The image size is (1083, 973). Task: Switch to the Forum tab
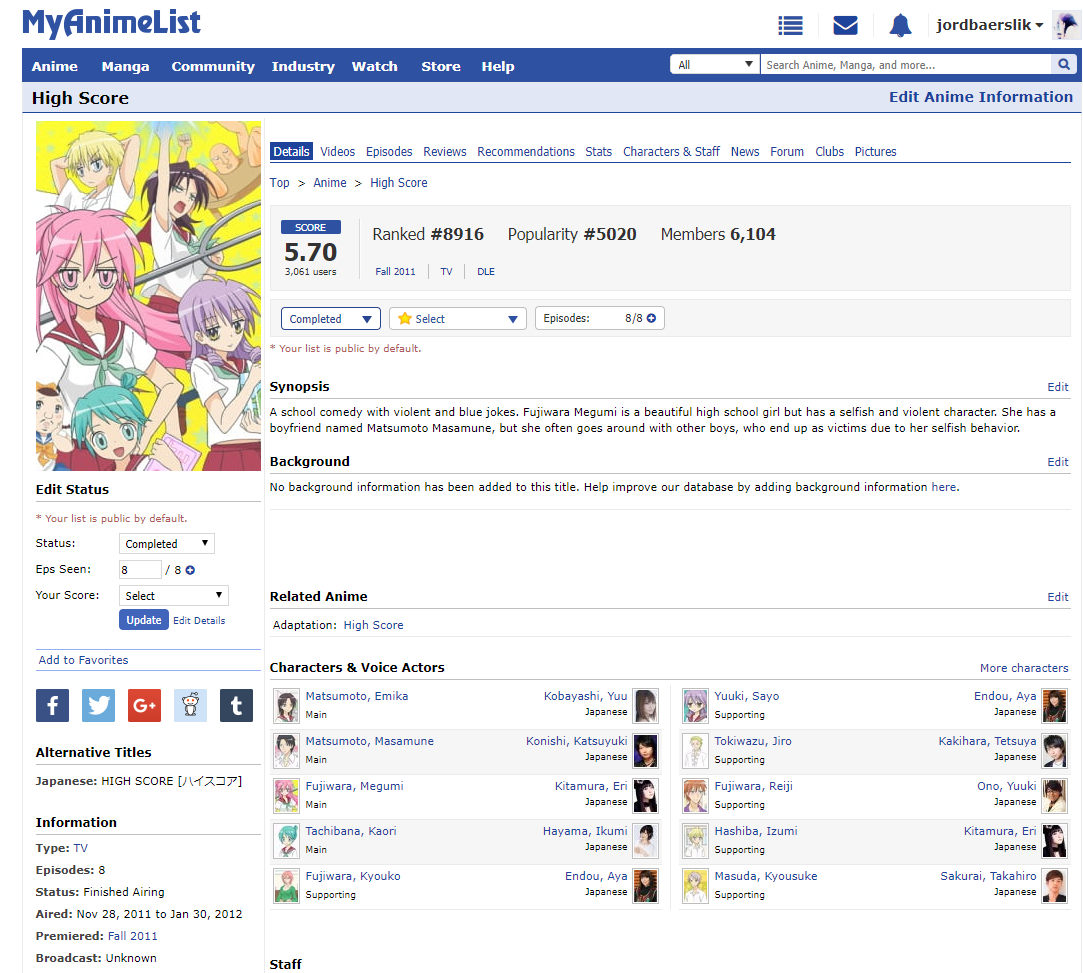click(787, 151)
